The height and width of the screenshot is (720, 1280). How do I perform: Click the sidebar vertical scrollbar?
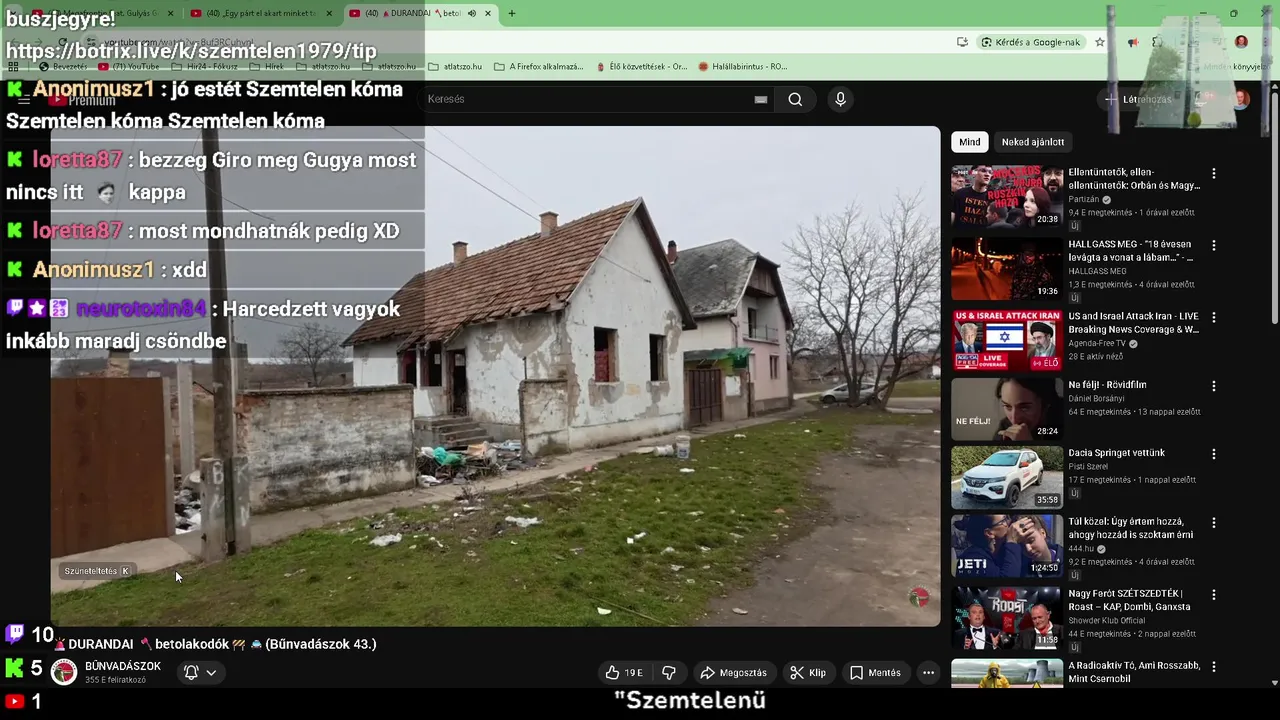(x=1274, y=208)
